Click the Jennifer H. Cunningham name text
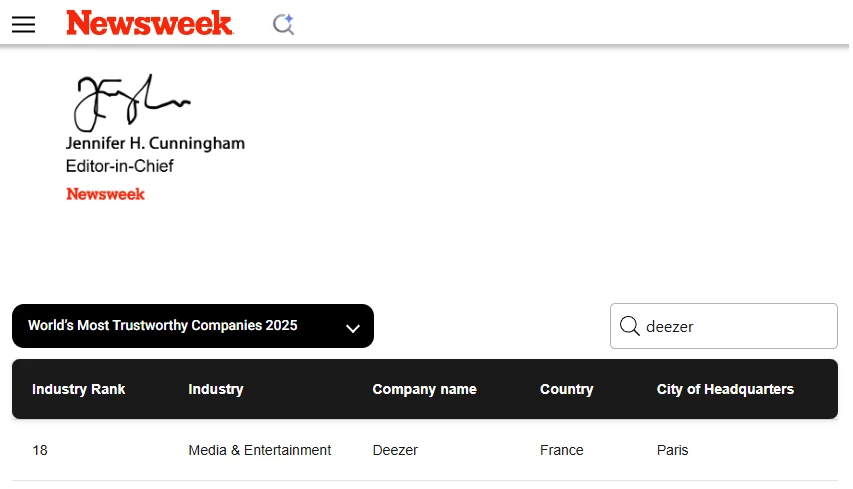The height and width of the screenshot is (489, 853). coord(155,143)
